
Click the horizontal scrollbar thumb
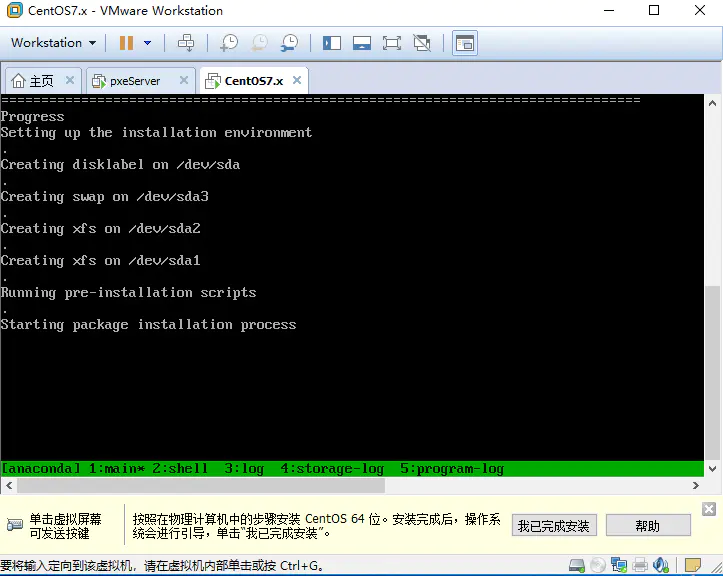201,485
